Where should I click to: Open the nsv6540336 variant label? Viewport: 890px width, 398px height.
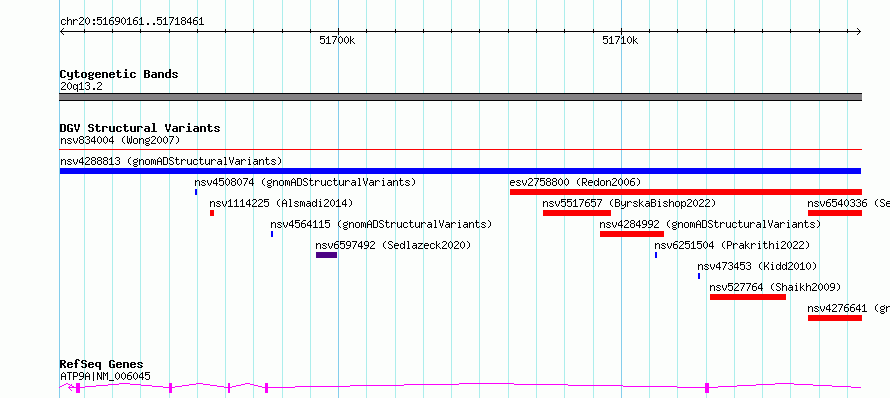click(x=849, y=203)
